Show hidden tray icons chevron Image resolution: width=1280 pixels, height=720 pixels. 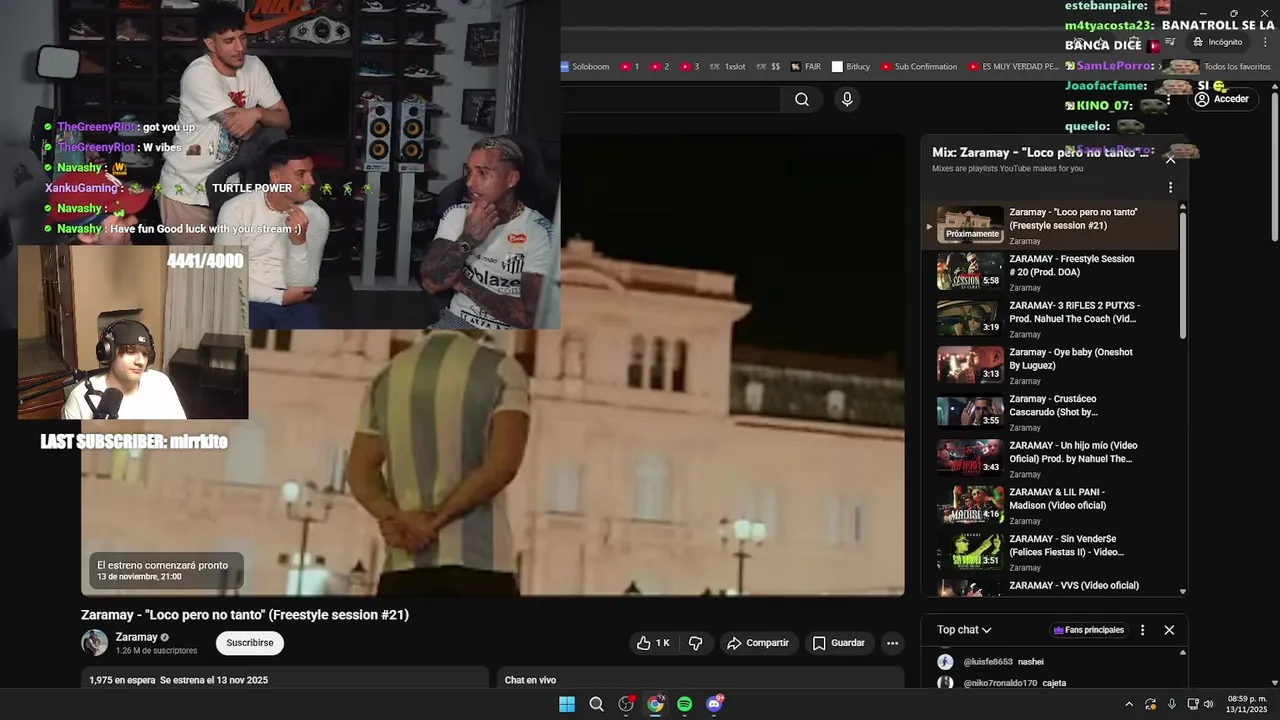[1129, 704]
